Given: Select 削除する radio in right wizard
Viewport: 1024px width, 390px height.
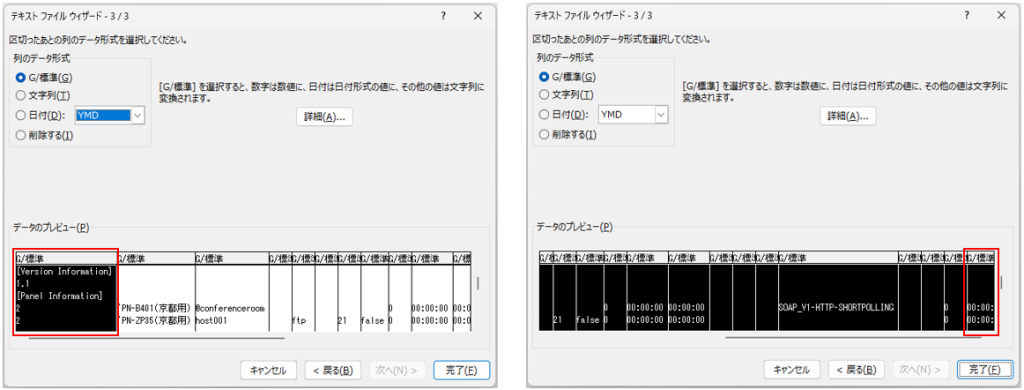Looking at the screenshot, I should 544,135.
